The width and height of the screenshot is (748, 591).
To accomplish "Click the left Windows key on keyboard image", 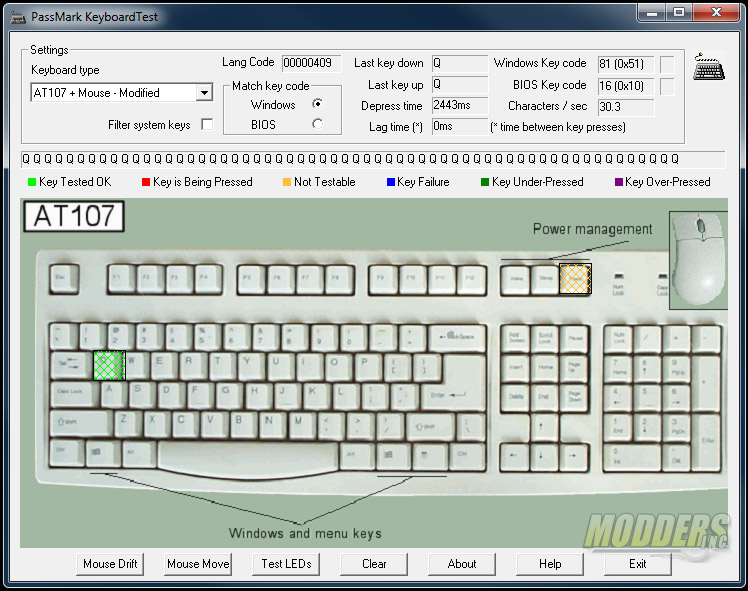I will pyautogui.click(x=103, y=453).
